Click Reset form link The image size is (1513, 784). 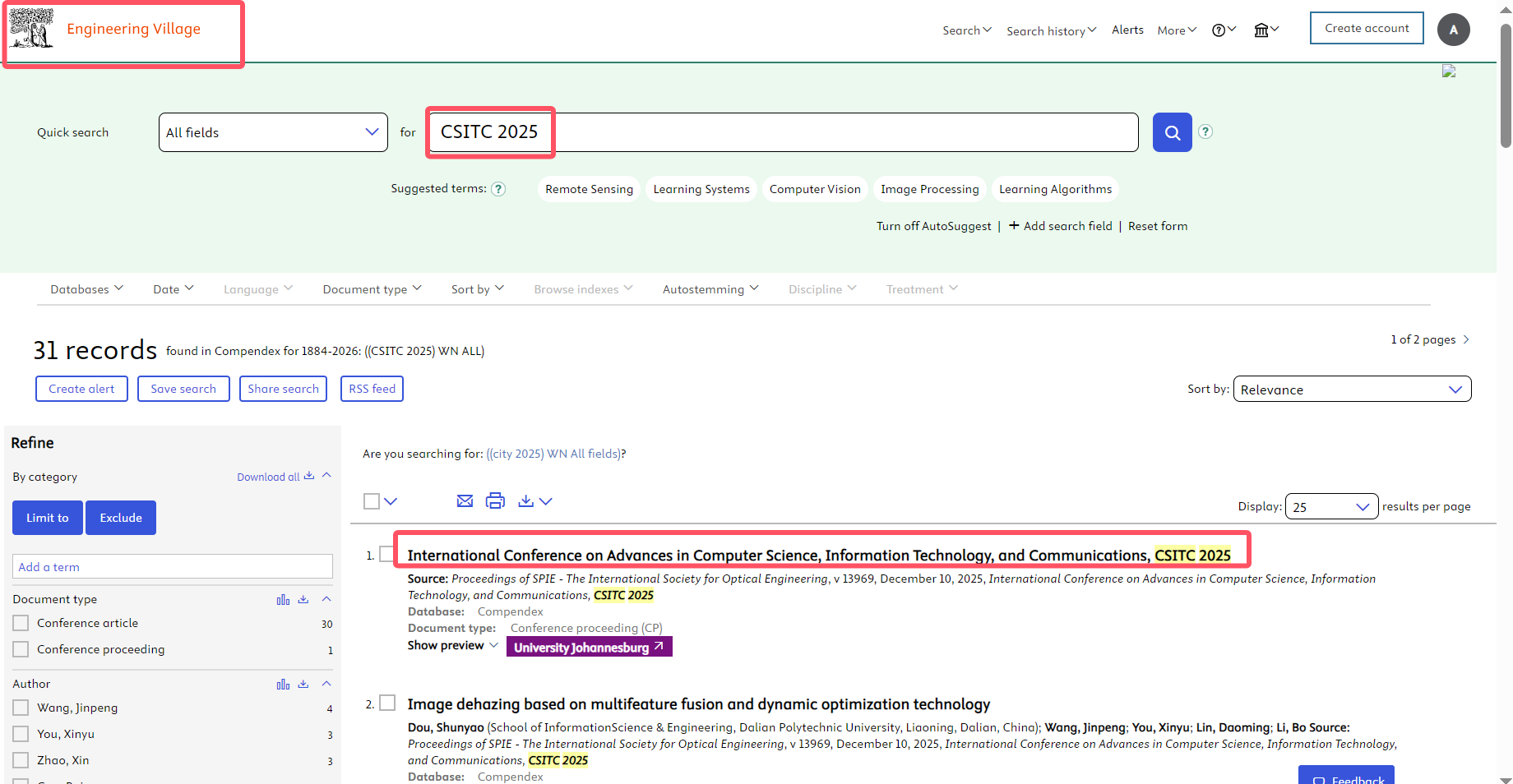(x=1158, y=226)
